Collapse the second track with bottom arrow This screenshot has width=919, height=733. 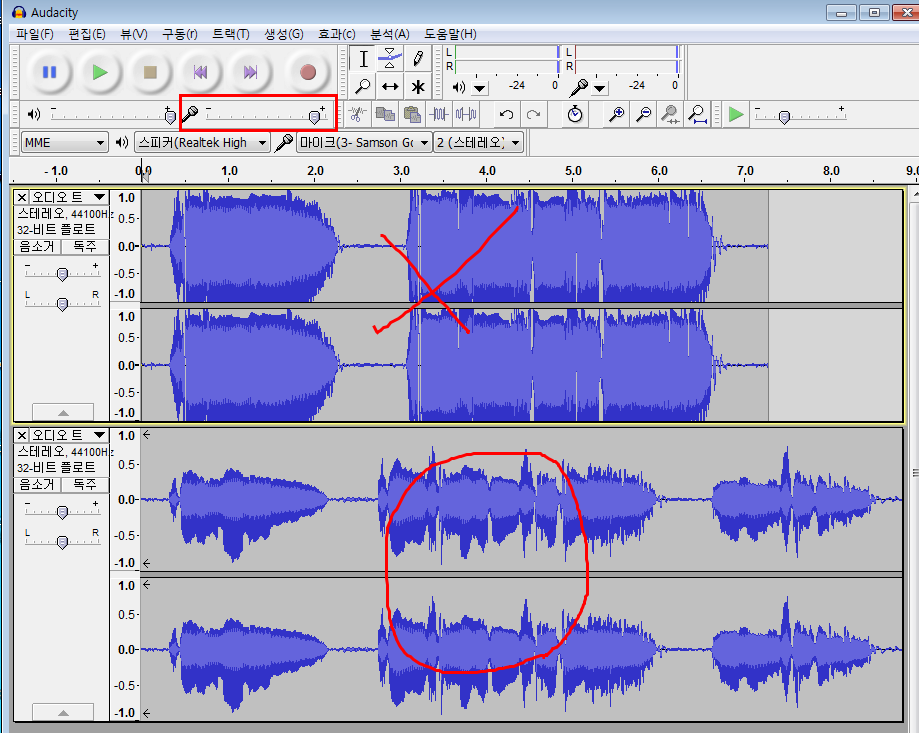coord(63,712)
